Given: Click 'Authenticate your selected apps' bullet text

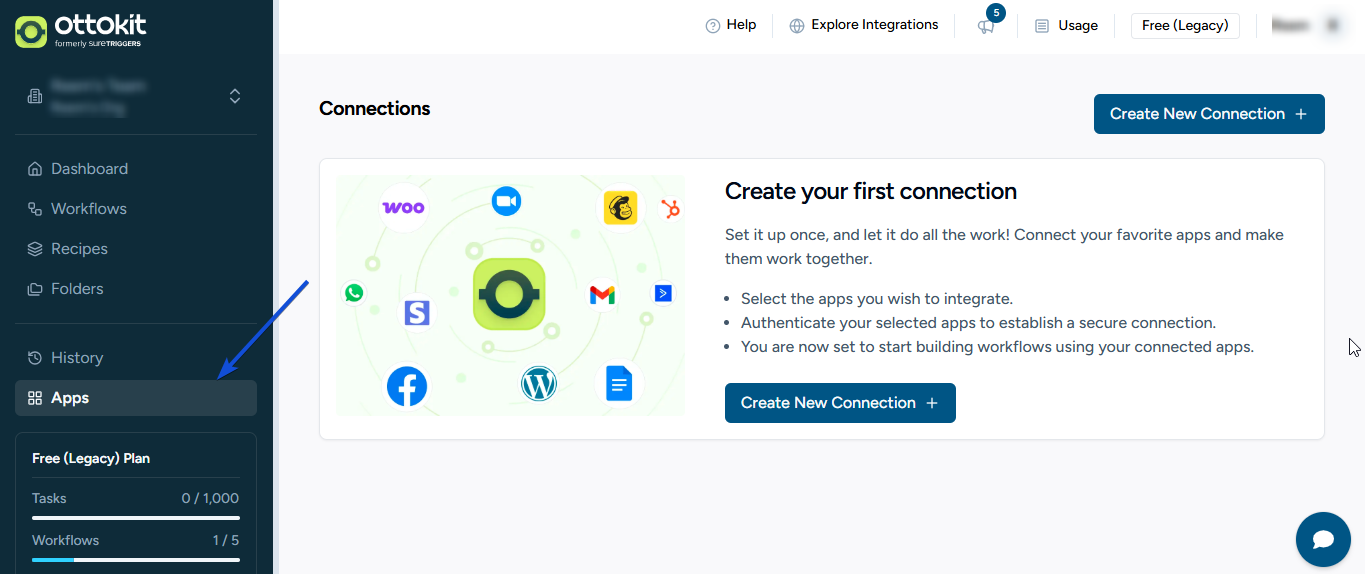Looking at the screenshot, I should coord(979,323).
